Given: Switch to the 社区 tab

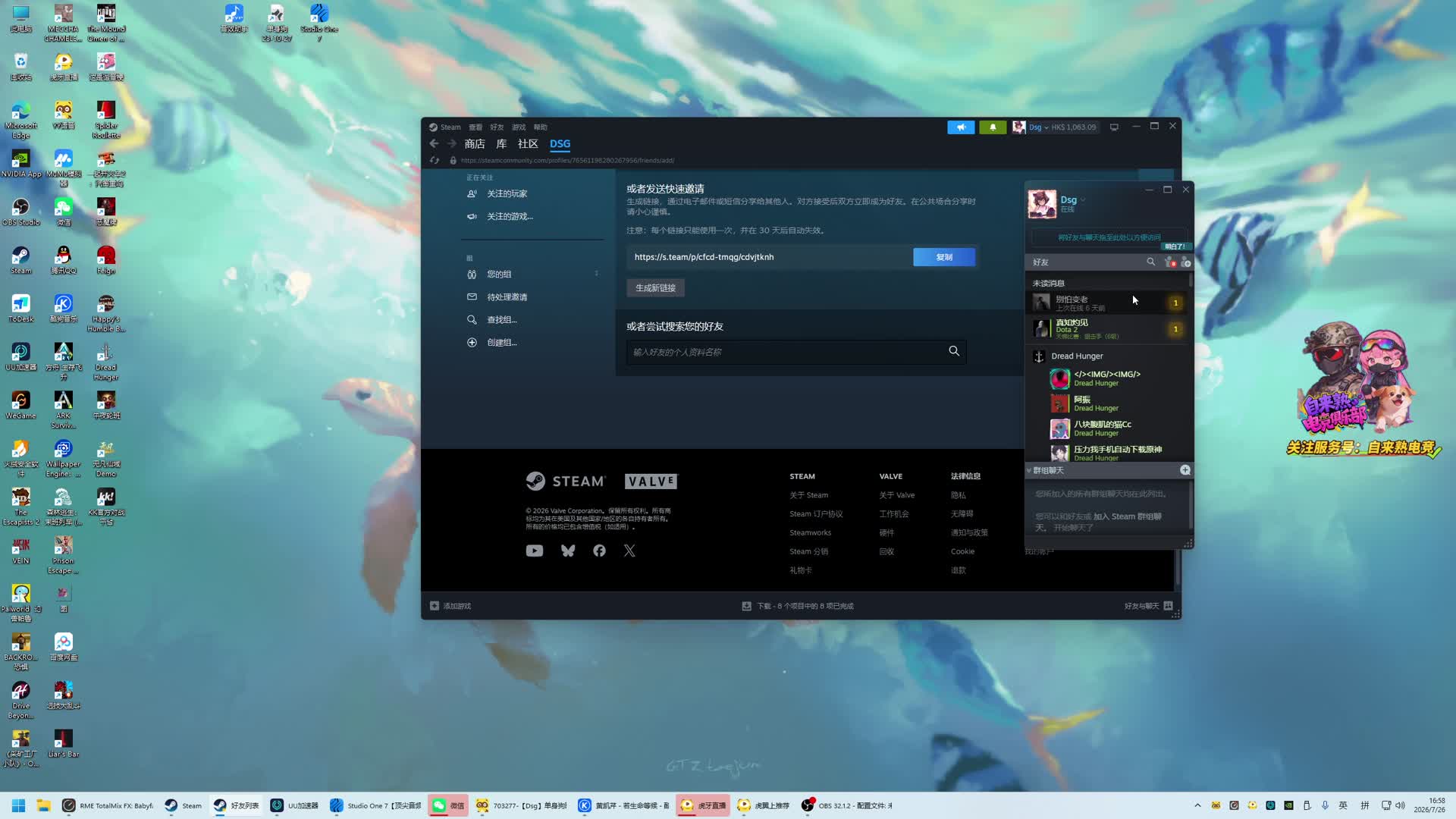Looking at the screenshot, I should coord(528,143).
